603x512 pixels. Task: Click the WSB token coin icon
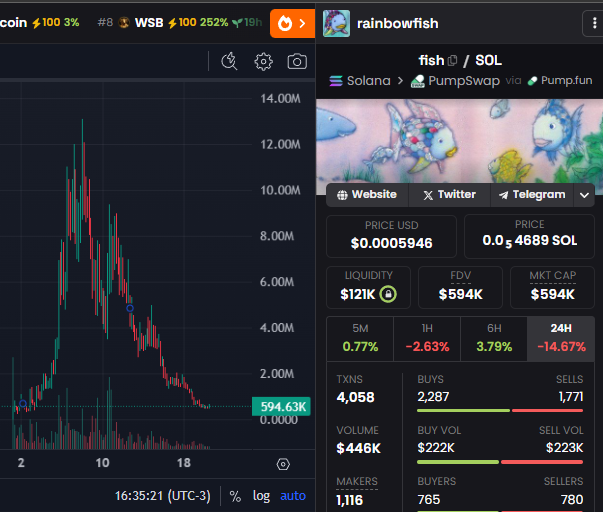point(124,23)
